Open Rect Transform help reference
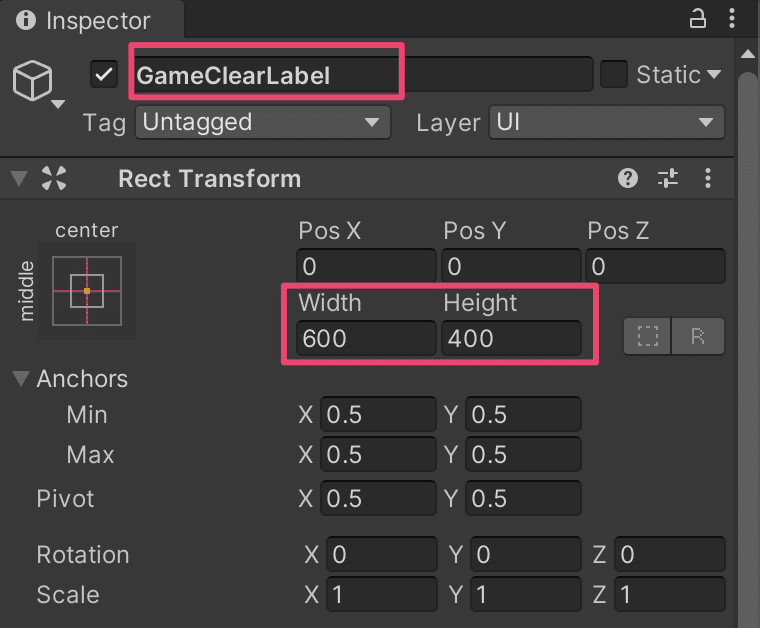The image size is (760, 628). [x=628, y=179]
